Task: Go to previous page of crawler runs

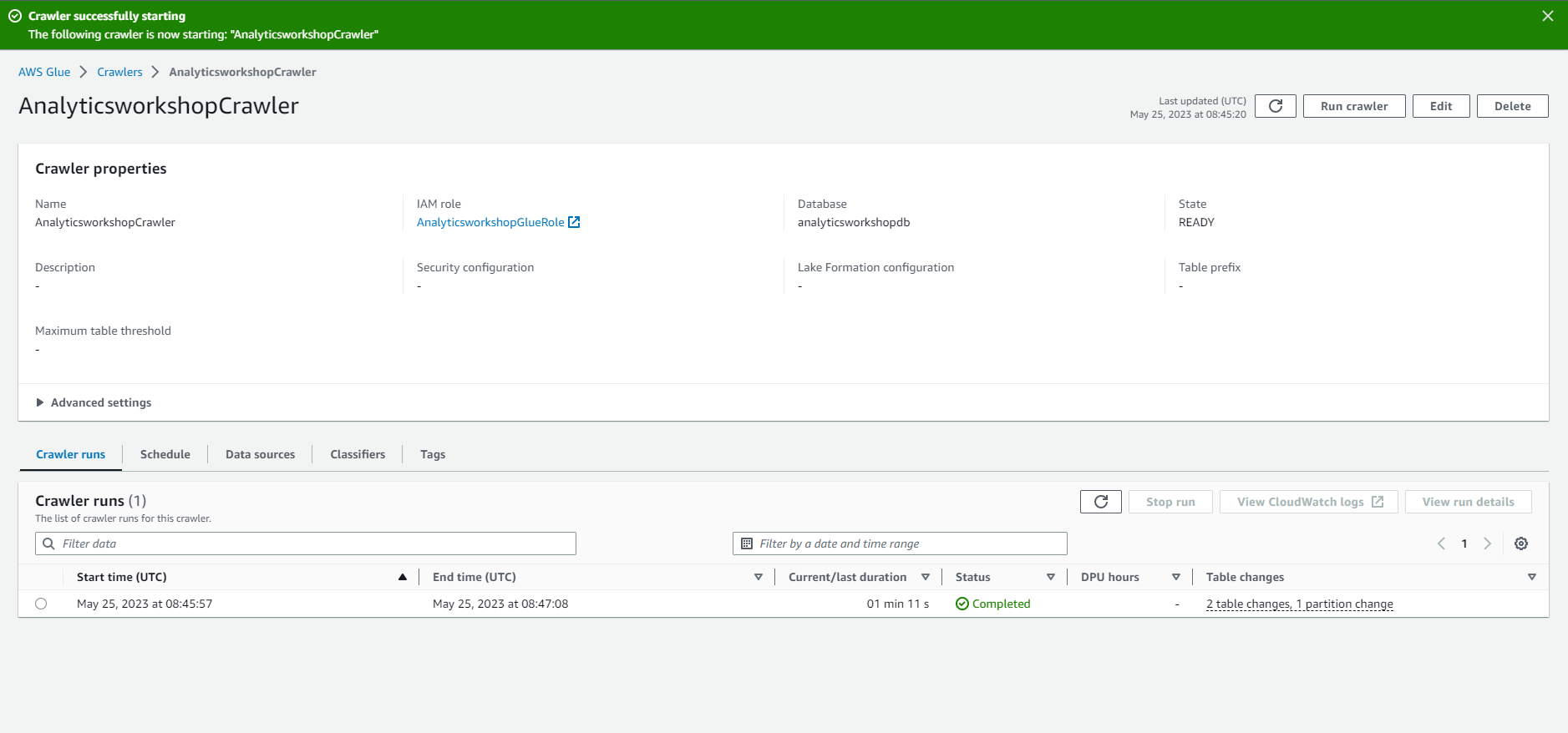Action: tap(1441, 543)
